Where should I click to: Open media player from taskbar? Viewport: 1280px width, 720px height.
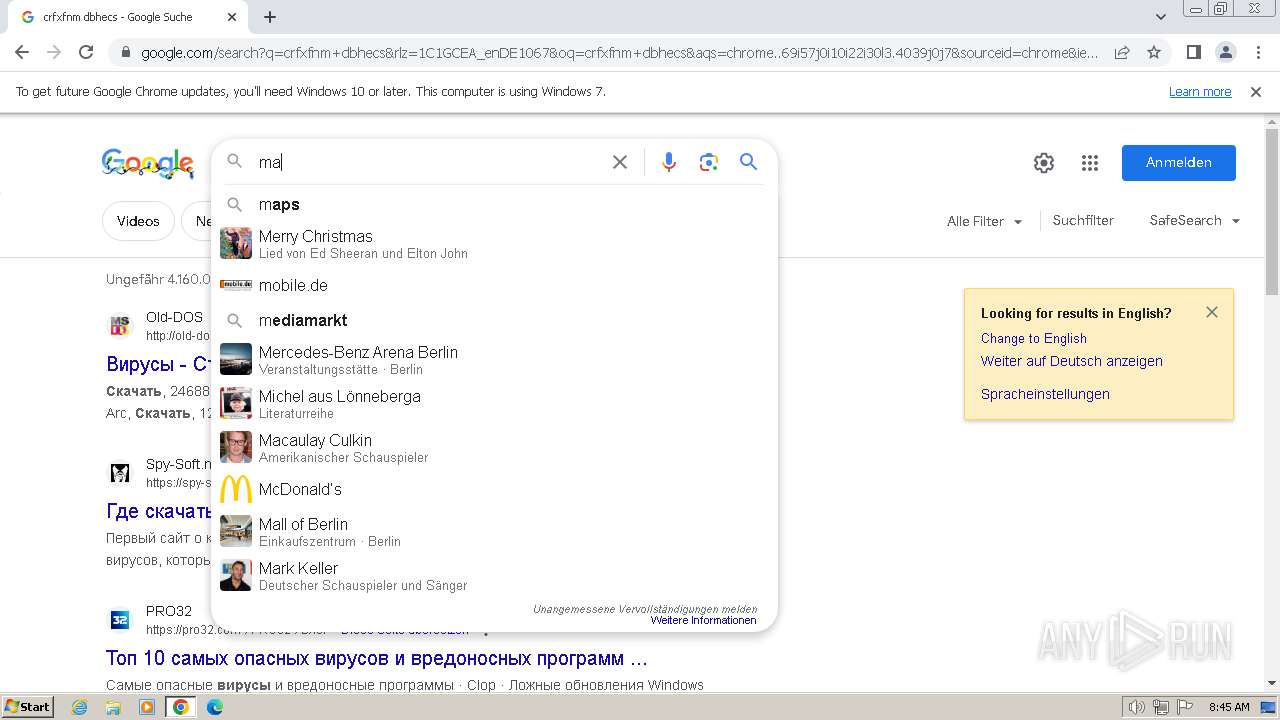point(147,707)
